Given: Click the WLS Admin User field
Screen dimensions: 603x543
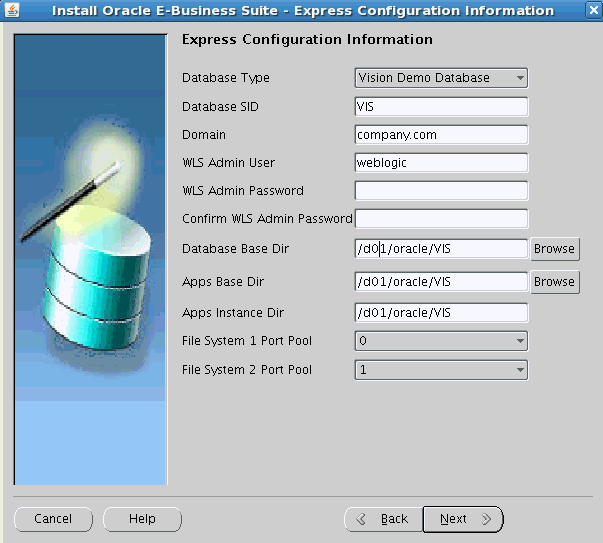Looking at the screenshot, I should pos(441,163).
